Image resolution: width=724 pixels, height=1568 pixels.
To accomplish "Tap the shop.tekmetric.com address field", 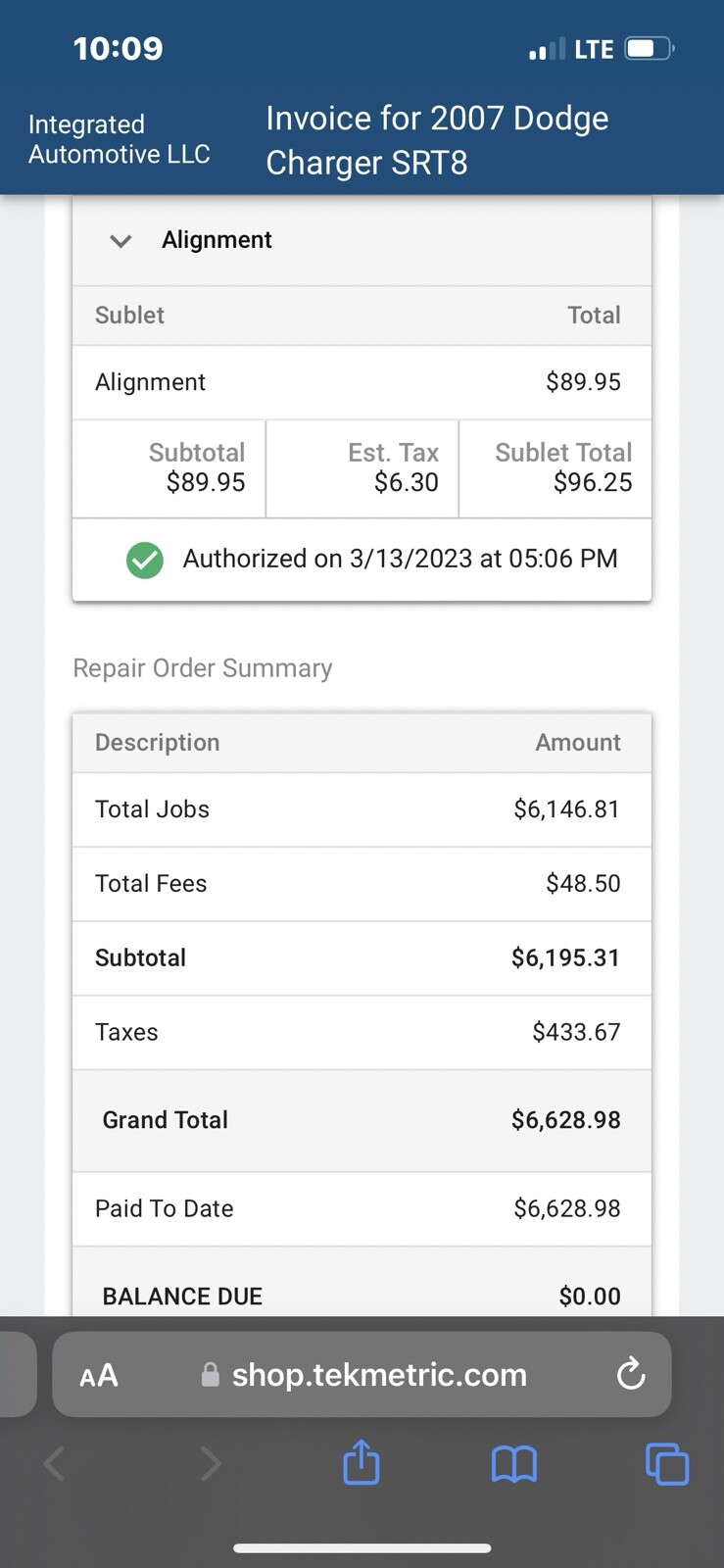I will click(x=378, y=1375).
